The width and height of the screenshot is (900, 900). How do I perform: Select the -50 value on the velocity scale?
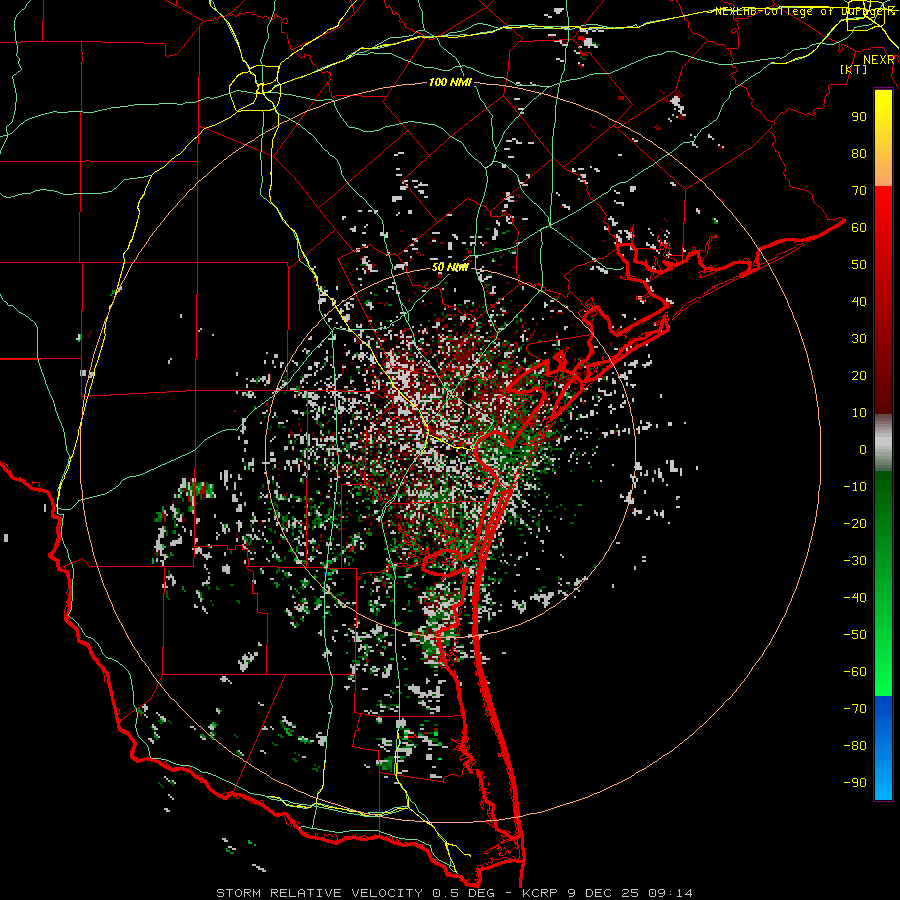coord(855,634)
